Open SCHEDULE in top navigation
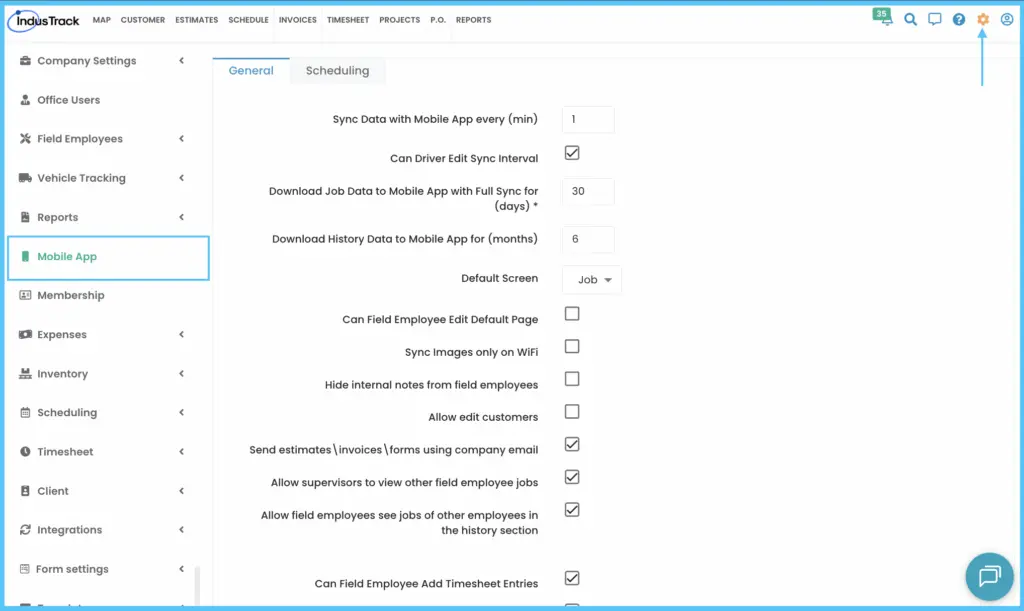The height and width of the screenshot is (611, 1024). click(248, 20)
